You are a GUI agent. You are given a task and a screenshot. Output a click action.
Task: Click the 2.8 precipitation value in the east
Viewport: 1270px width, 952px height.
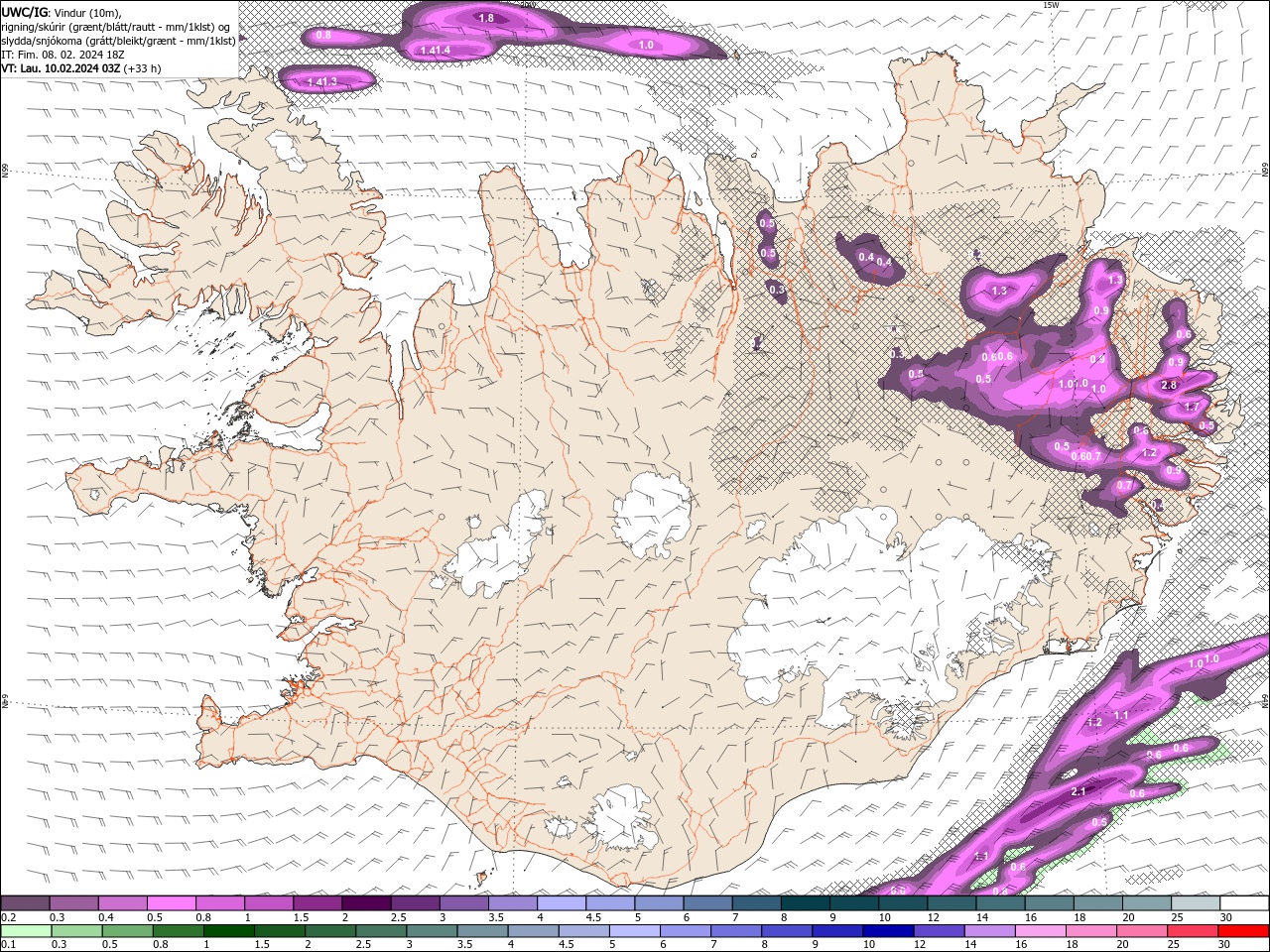1168,386
